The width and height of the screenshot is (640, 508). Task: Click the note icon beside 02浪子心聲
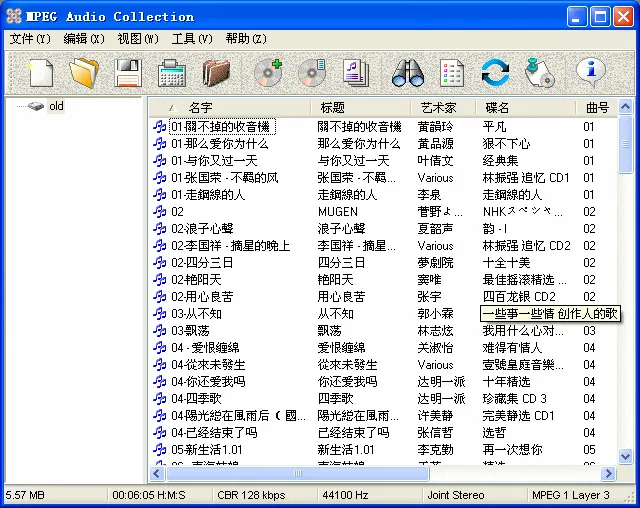tap(159, 228)
